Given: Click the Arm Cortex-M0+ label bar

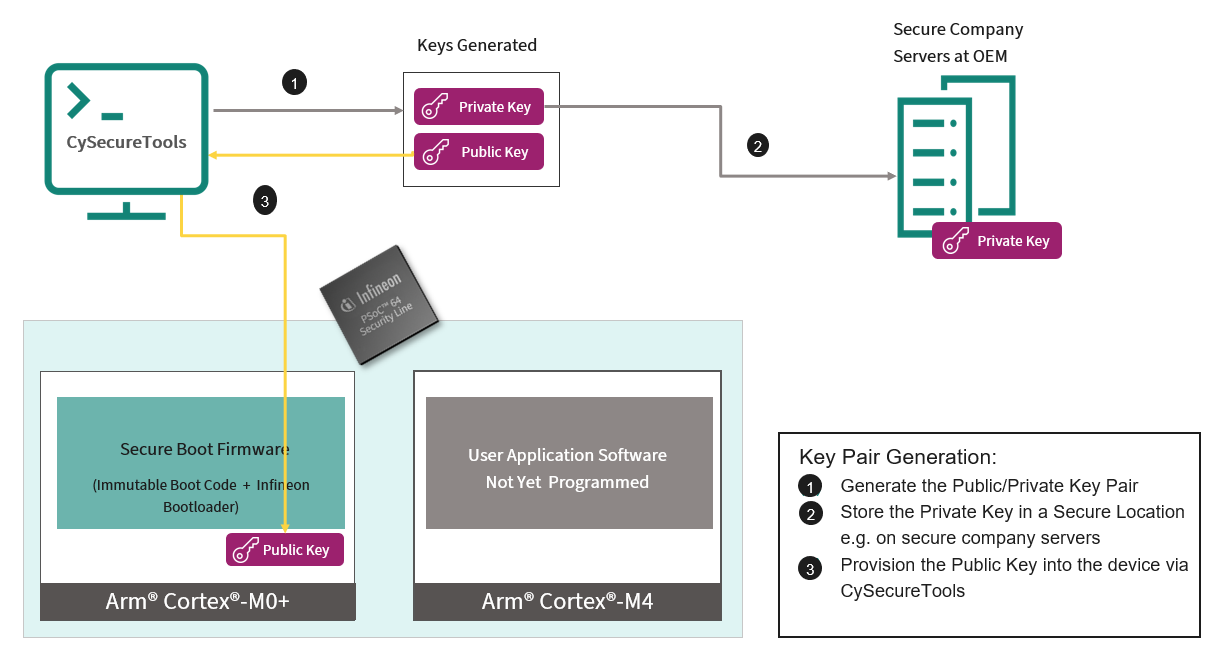Looking at the screenshot, I should pos(198,602).
